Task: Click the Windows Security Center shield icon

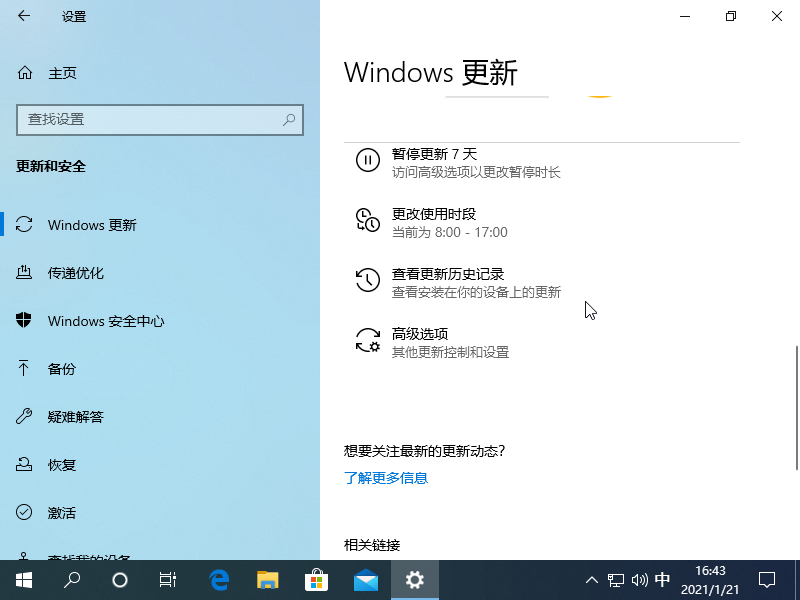Action: click(25, 321)
